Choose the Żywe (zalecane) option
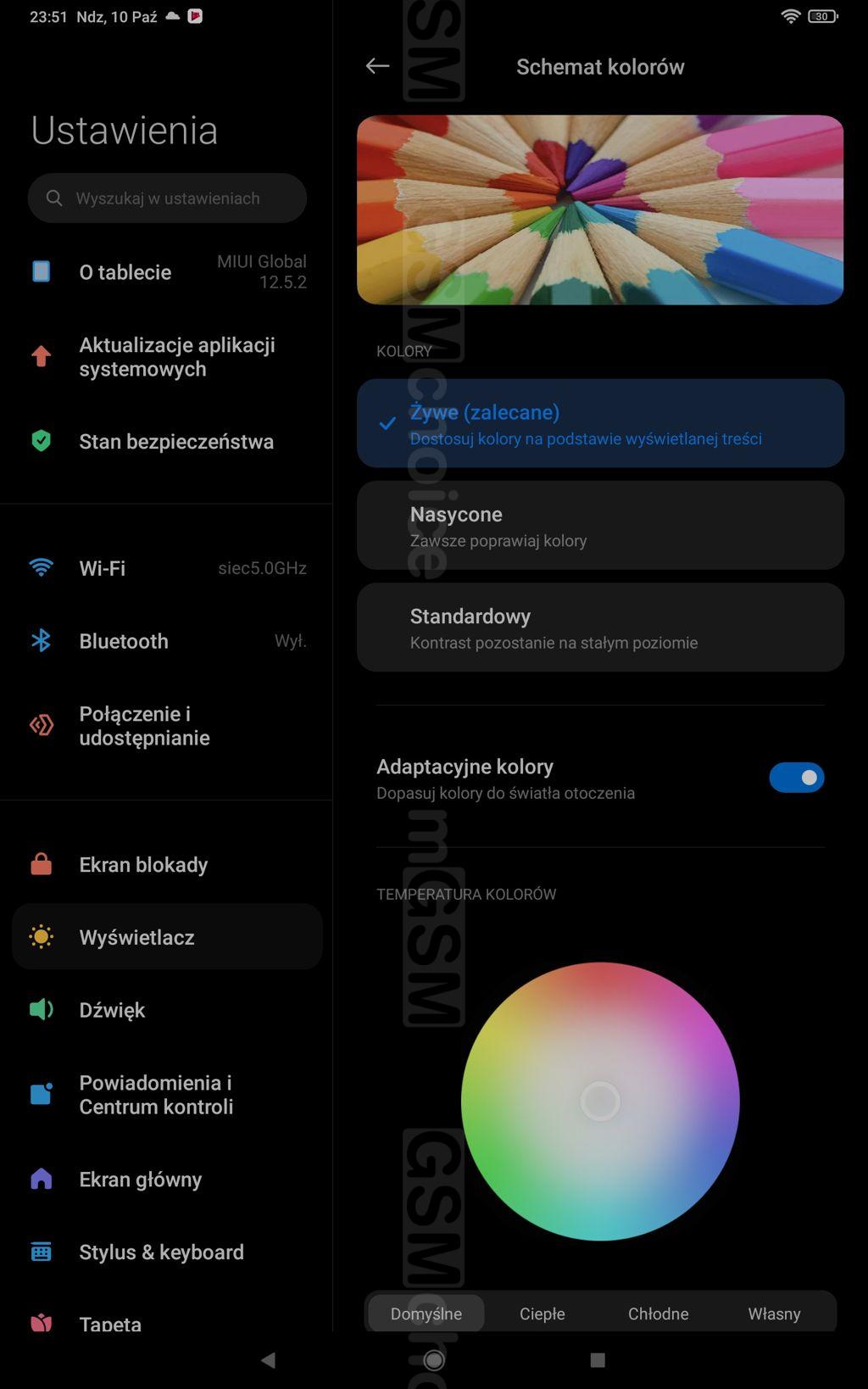The width and height of the screenshot is (868, 1389). click(x=600, y=423)
